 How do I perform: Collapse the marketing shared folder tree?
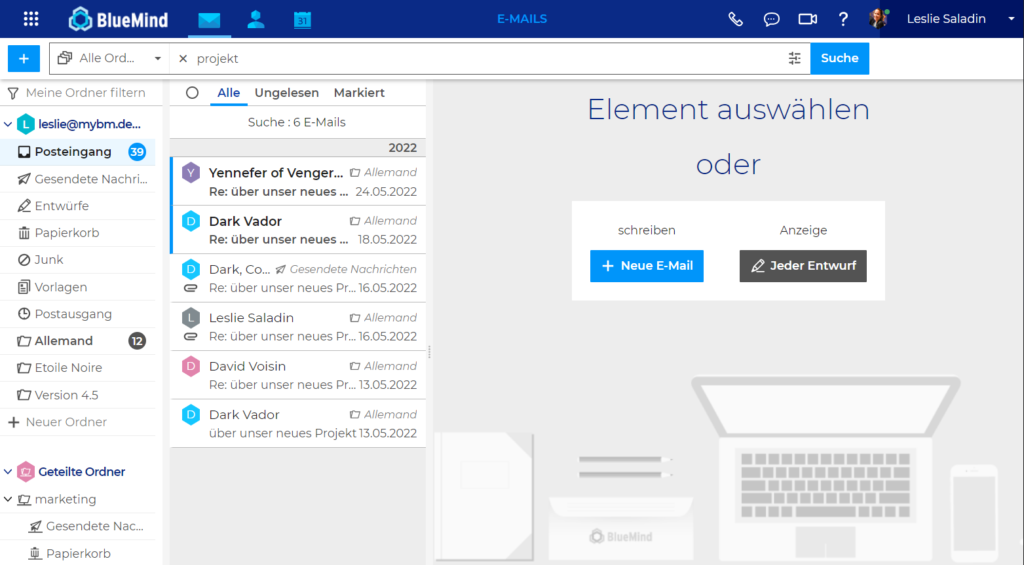click(9, 499)
